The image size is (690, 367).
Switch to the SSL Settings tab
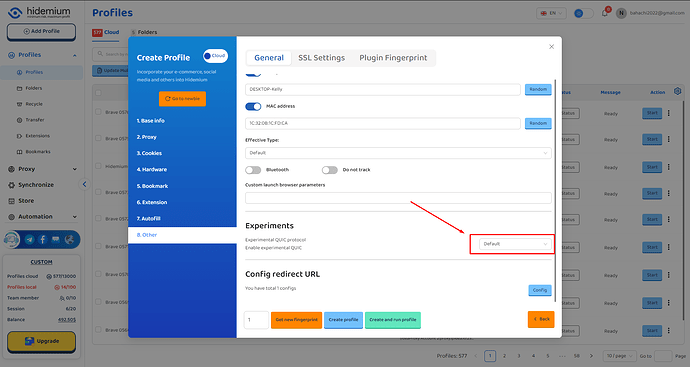click(x=321, y=58)
